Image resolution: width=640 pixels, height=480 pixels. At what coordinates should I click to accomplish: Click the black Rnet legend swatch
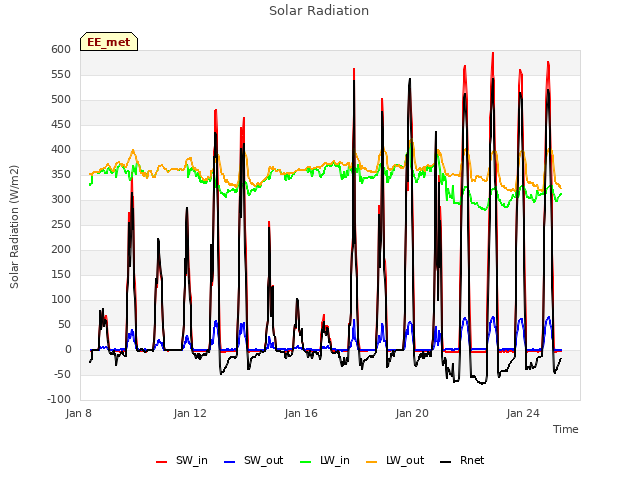pyautogui.click(x=446, y=462)
